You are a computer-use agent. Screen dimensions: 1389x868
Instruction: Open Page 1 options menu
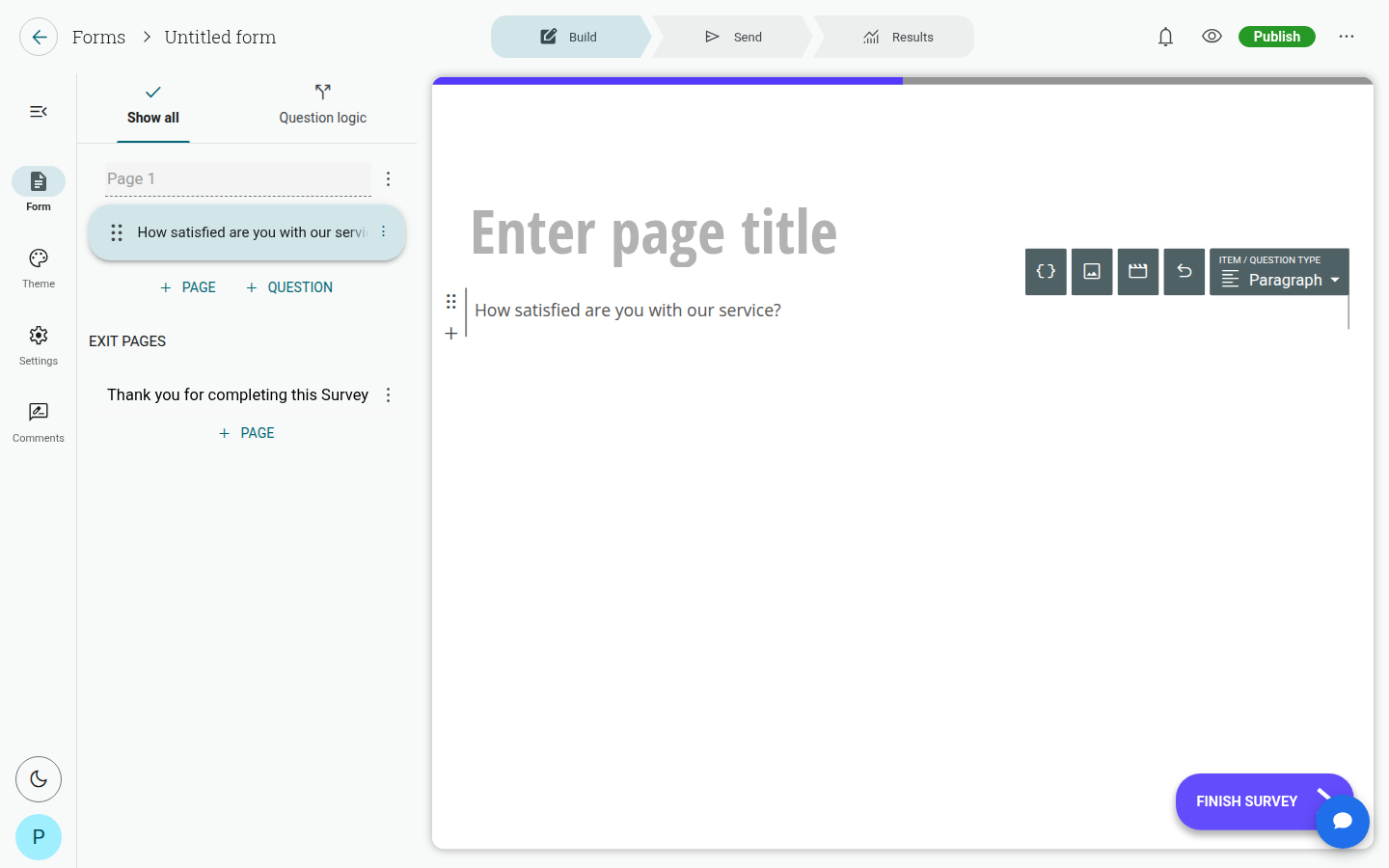click(x=388, y=178)
